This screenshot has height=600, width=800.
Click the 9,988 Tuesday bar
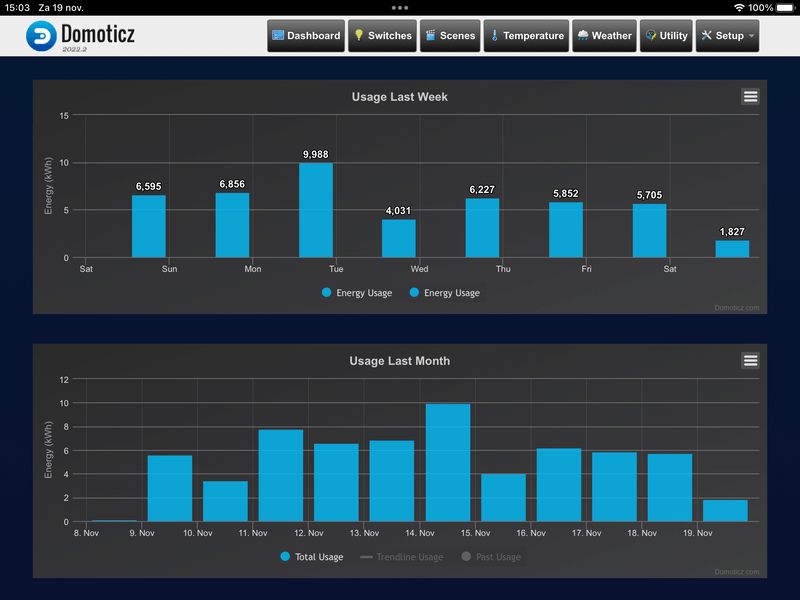pos(316,210)
